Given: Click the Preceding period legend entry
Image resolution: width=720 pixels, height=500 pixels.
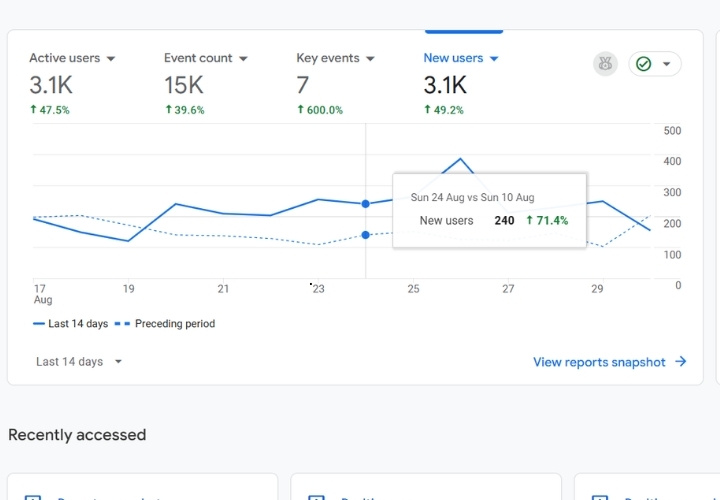Looking at the screenshot, I should coord(165,324).
